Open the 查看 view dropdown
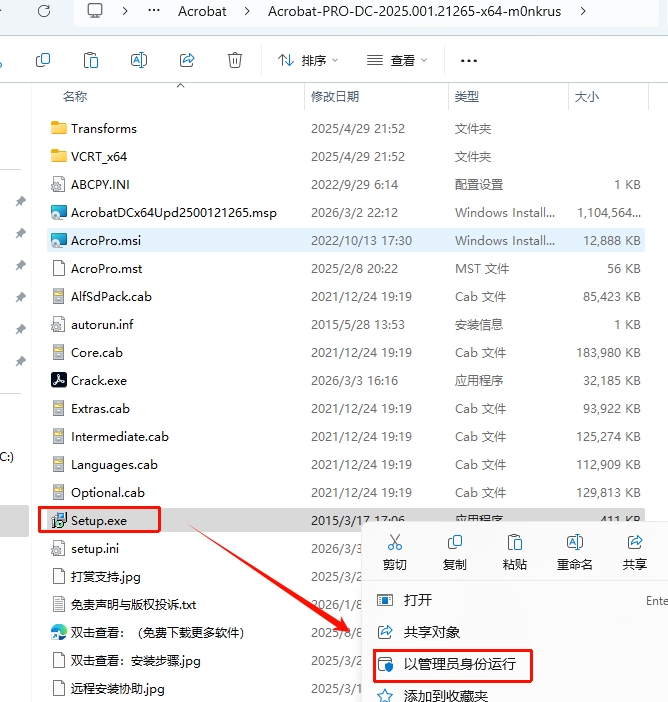This screenshot has width=668, height=702. (x=397, y=60)
